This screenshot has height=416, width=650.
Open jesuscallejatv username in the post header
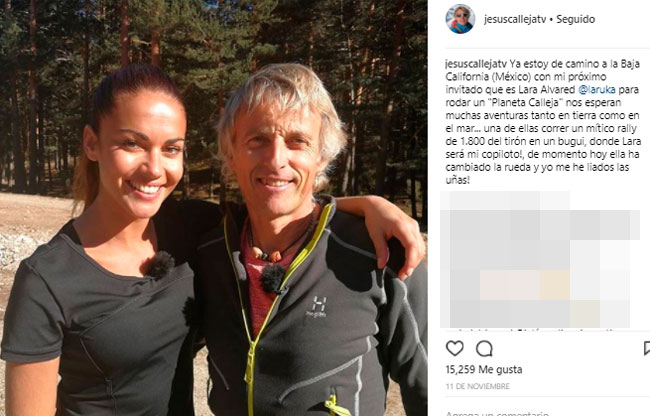click(515, 19)
